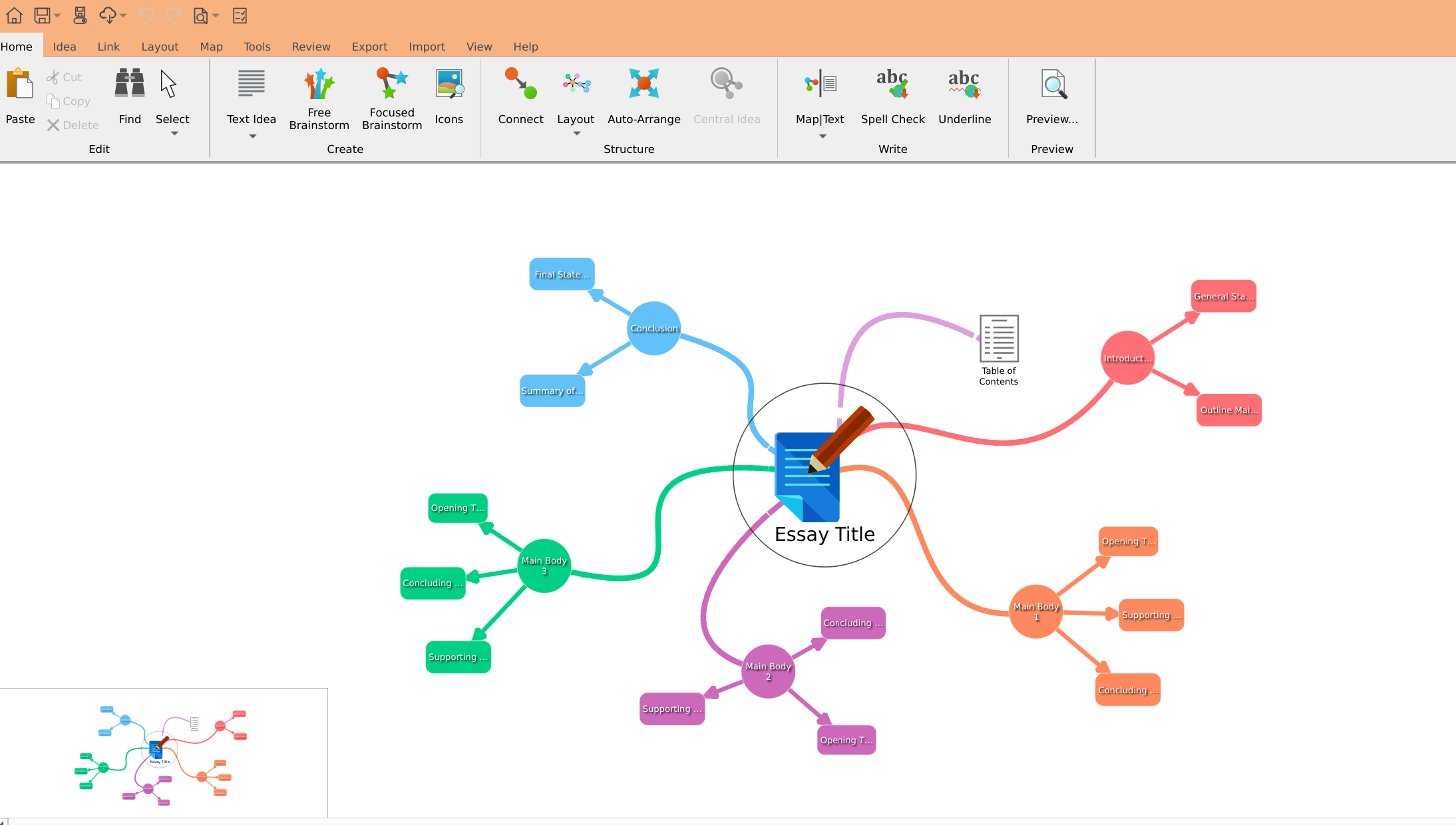Click the home icon in title bar

14,15
